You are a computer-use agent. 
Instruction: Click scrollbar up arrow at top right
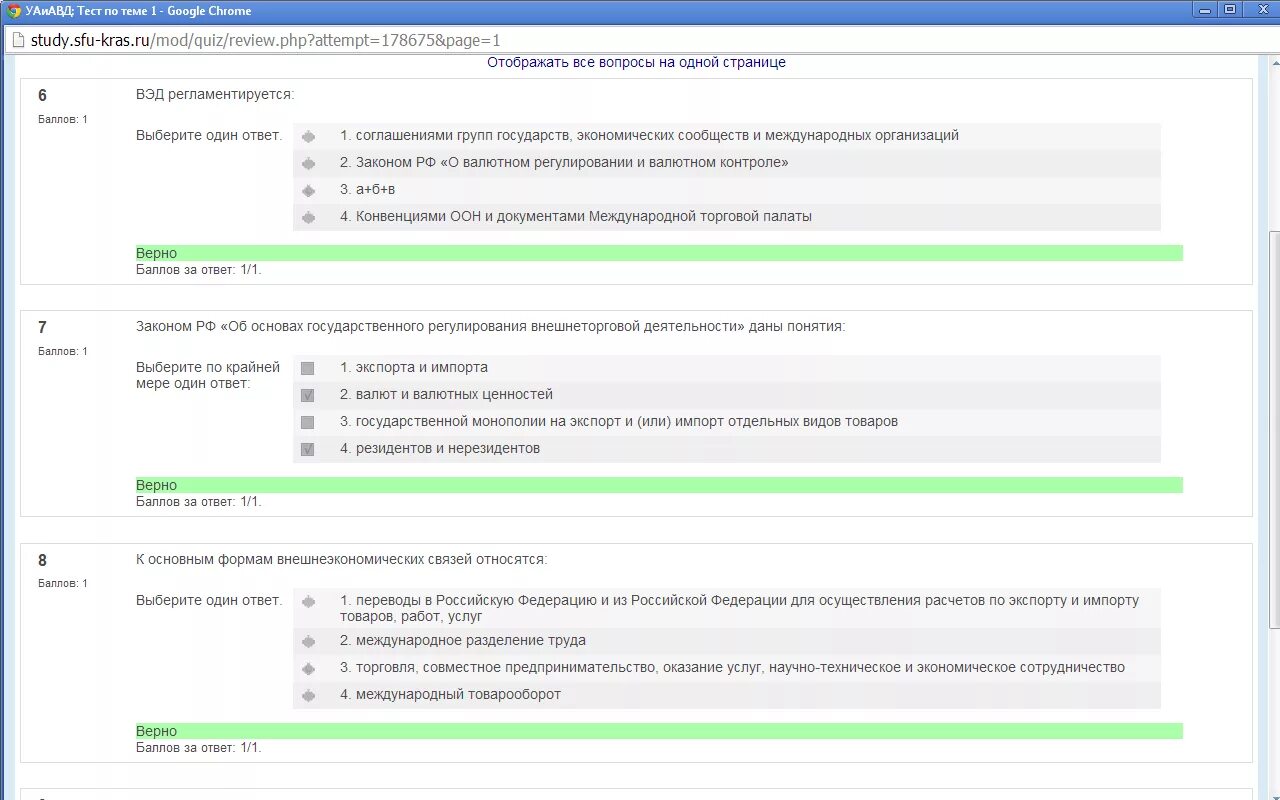pyautogui.click(x=1274, y=62)
